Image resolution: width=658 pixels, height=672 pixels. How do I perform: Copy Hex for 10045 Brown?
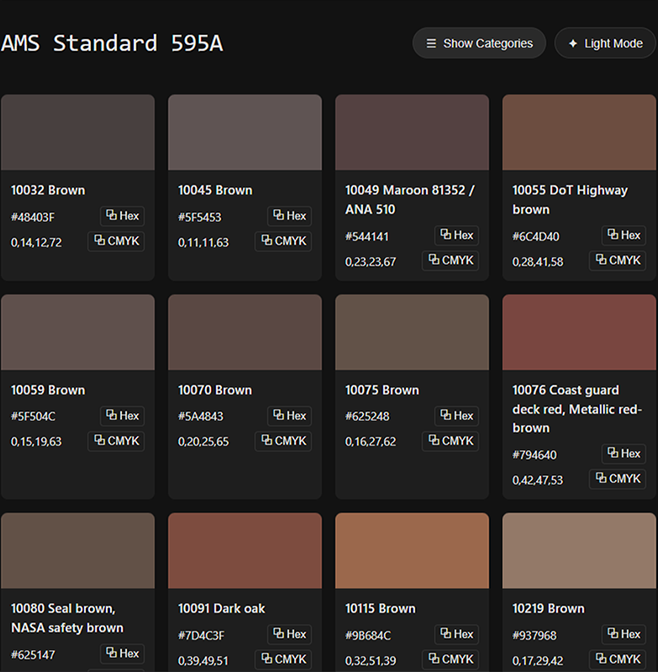point(289,216)
